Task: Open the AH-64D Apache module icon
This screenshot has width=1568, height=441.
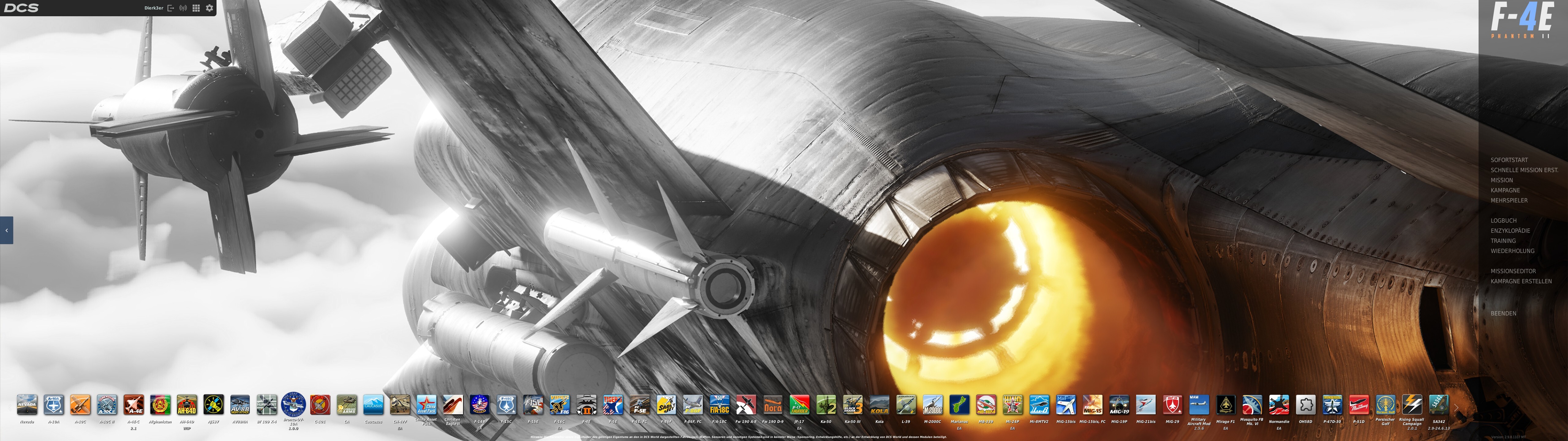Action: coord(187,405)
